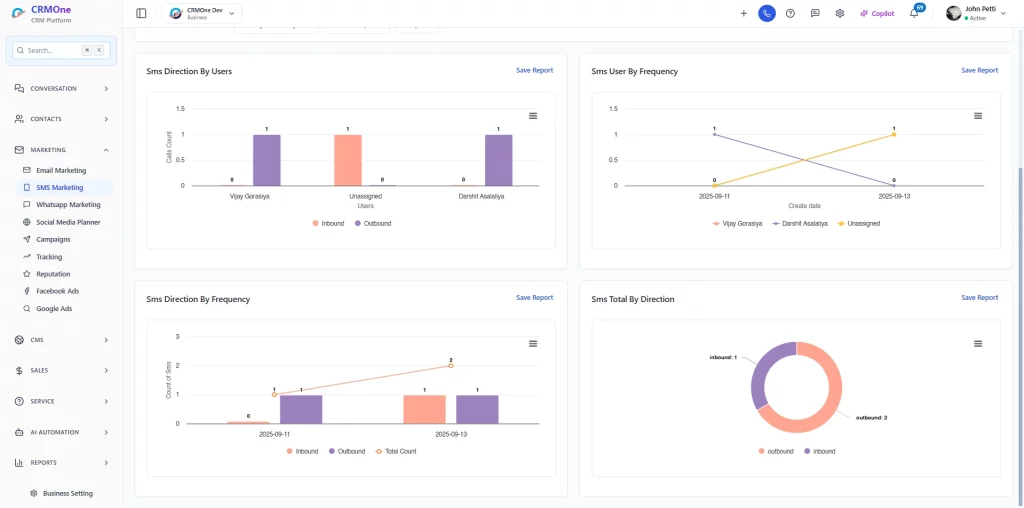Open hamburger menu of Sms Direction By Users chart
The width and height of the screenshot is (1024, 508).
[x=533, y=116]
